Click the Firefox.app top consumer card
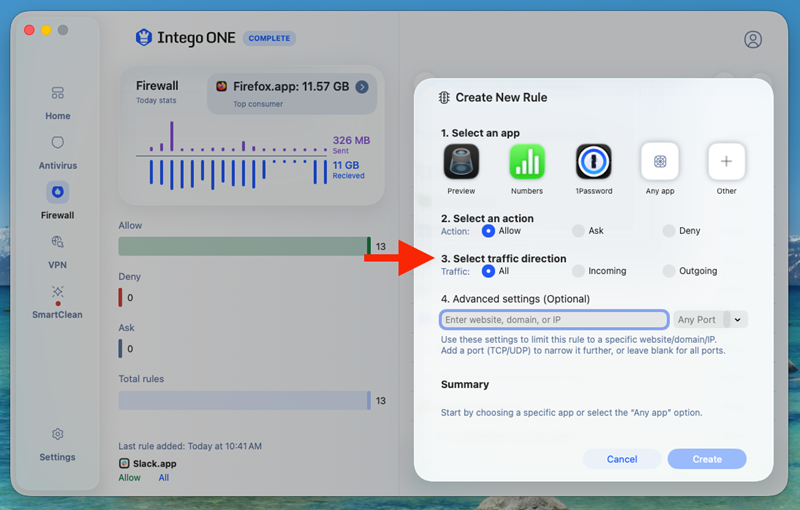Image resolution: width=800 pixels, height=510 pixels. click(x=292, y=94)
